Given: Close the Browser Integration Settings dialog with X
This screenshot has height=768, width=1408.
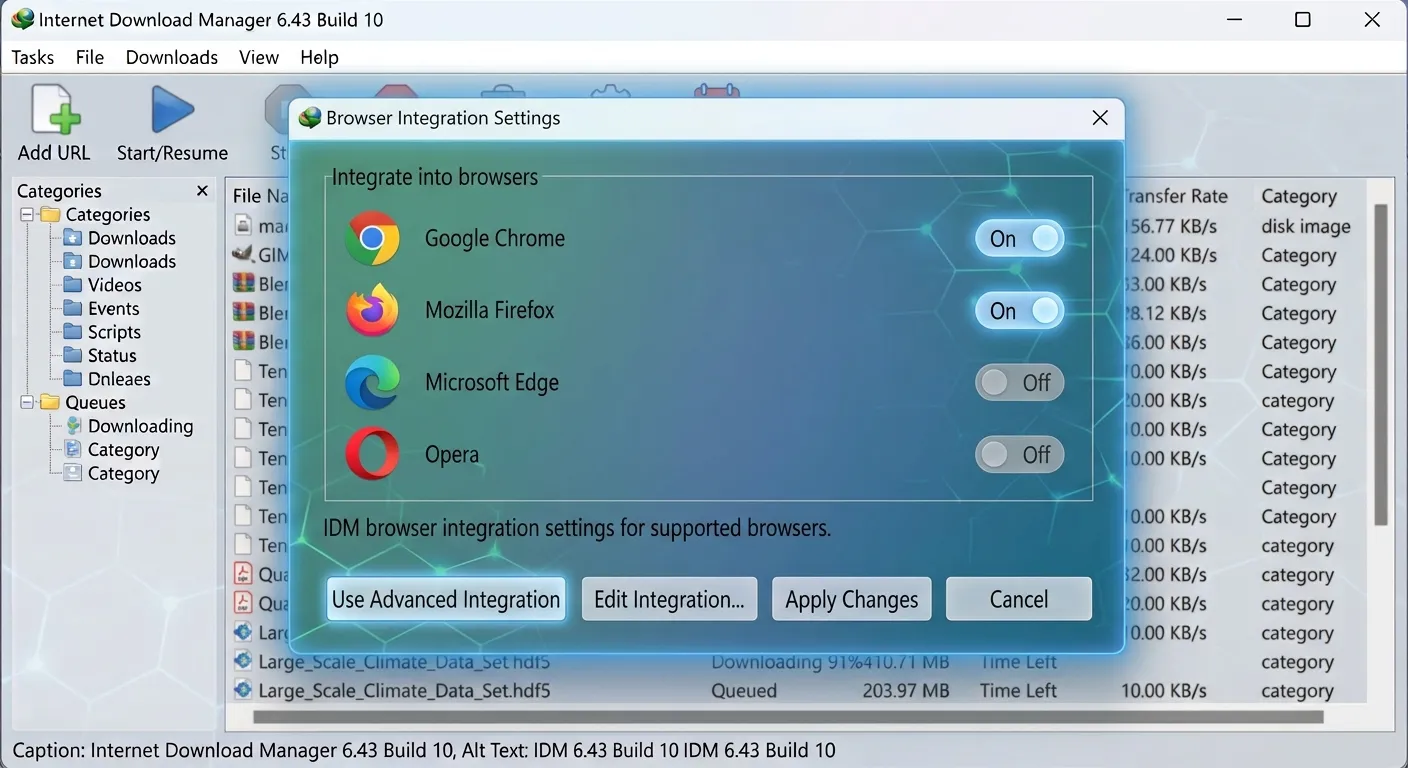Looking at the screenshot, I should (1100, 118).
